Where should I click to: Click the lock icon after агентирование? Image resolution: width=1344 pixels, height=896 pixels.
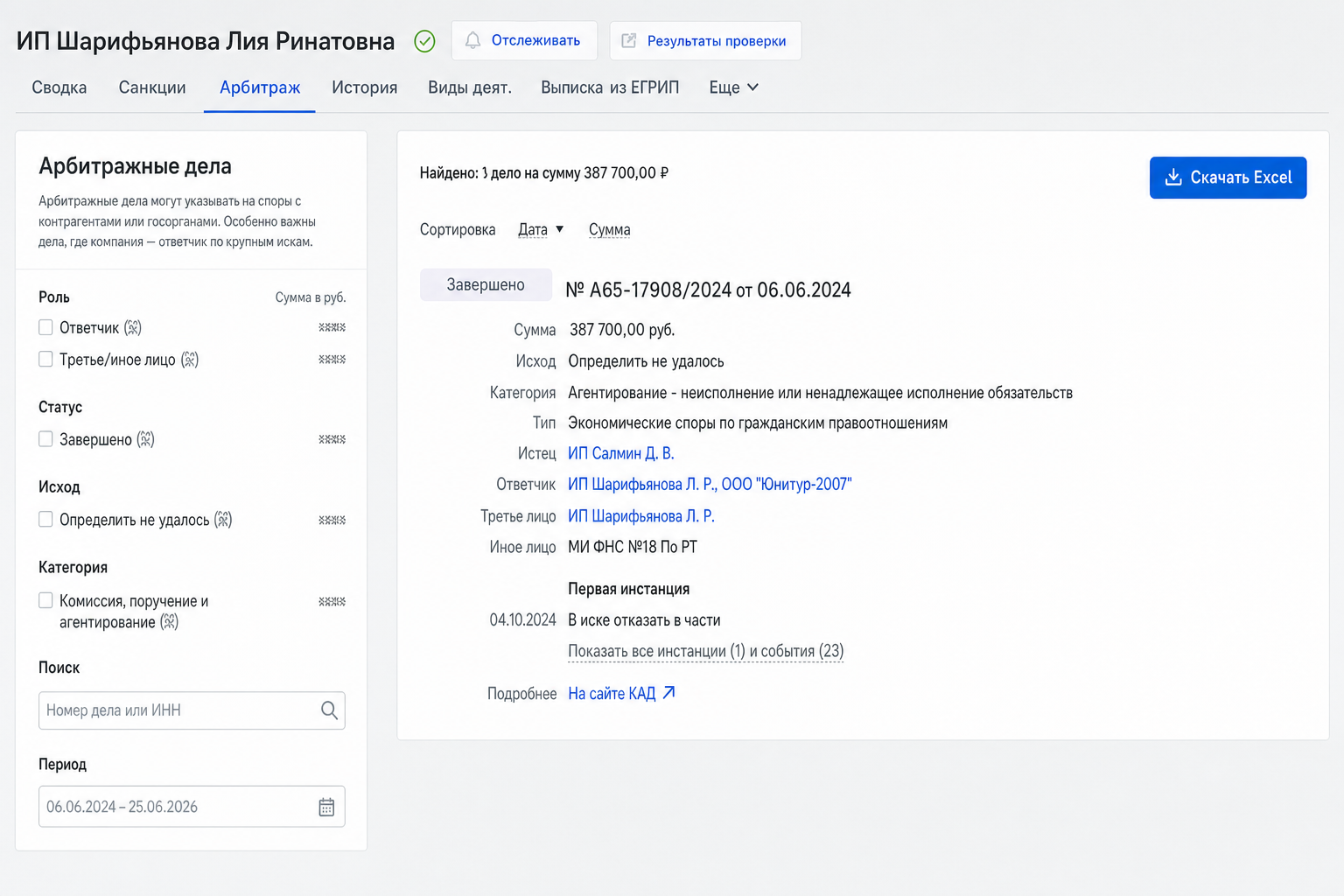point(170,622)
